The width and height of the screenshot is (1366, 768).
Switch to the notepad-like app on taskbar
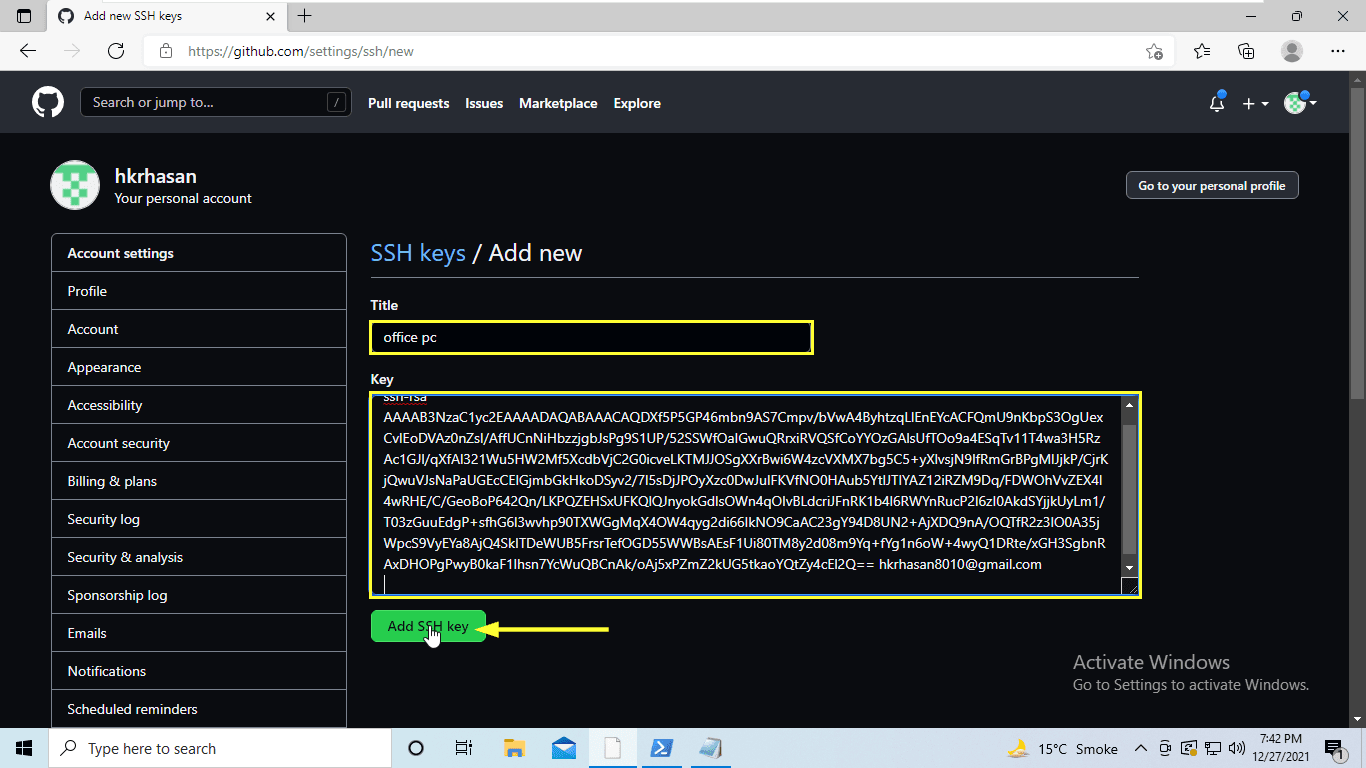tap(710, 748)
